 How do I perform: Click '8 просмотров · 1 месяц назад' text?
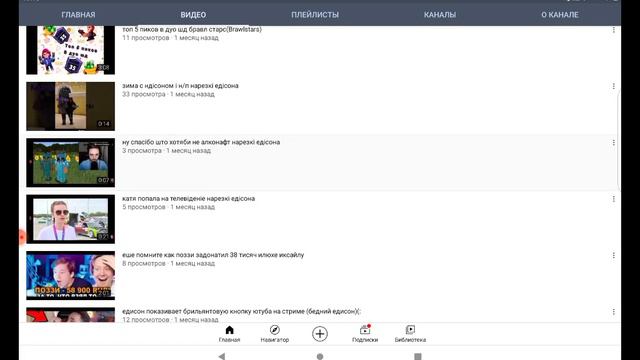[168, 263]
